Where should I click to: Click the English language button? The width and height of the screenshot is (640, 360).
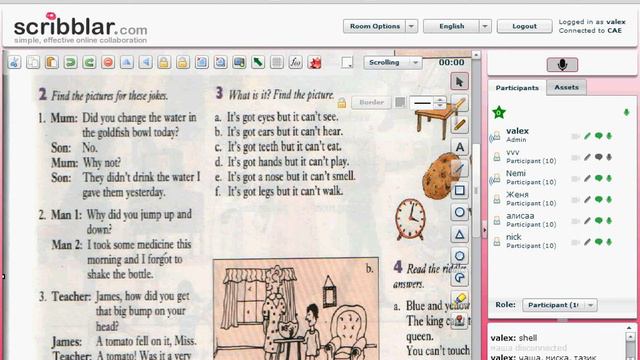[451, 27]
